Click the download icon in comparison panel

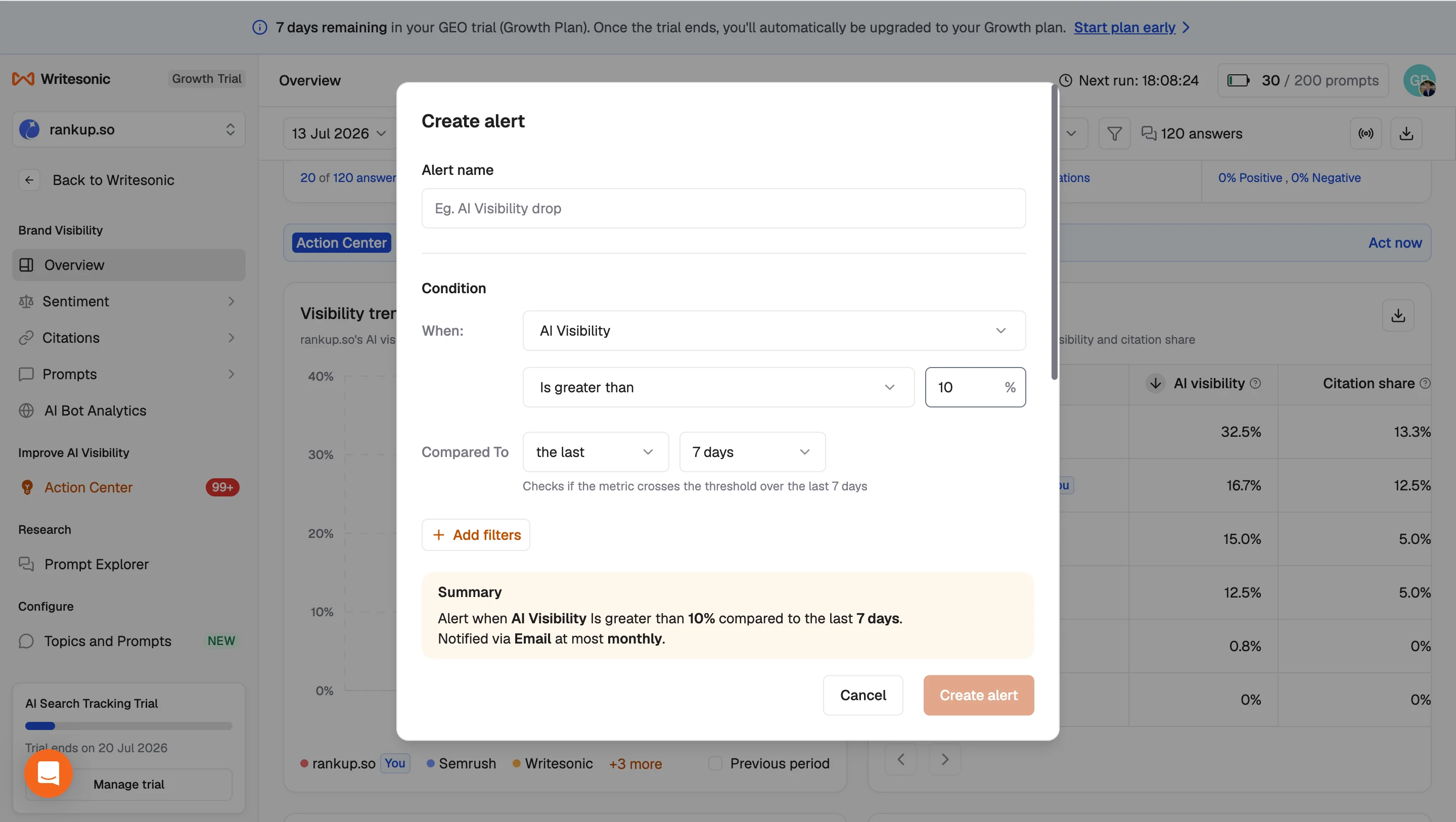pyautogui.click(x=1398, y=315)
